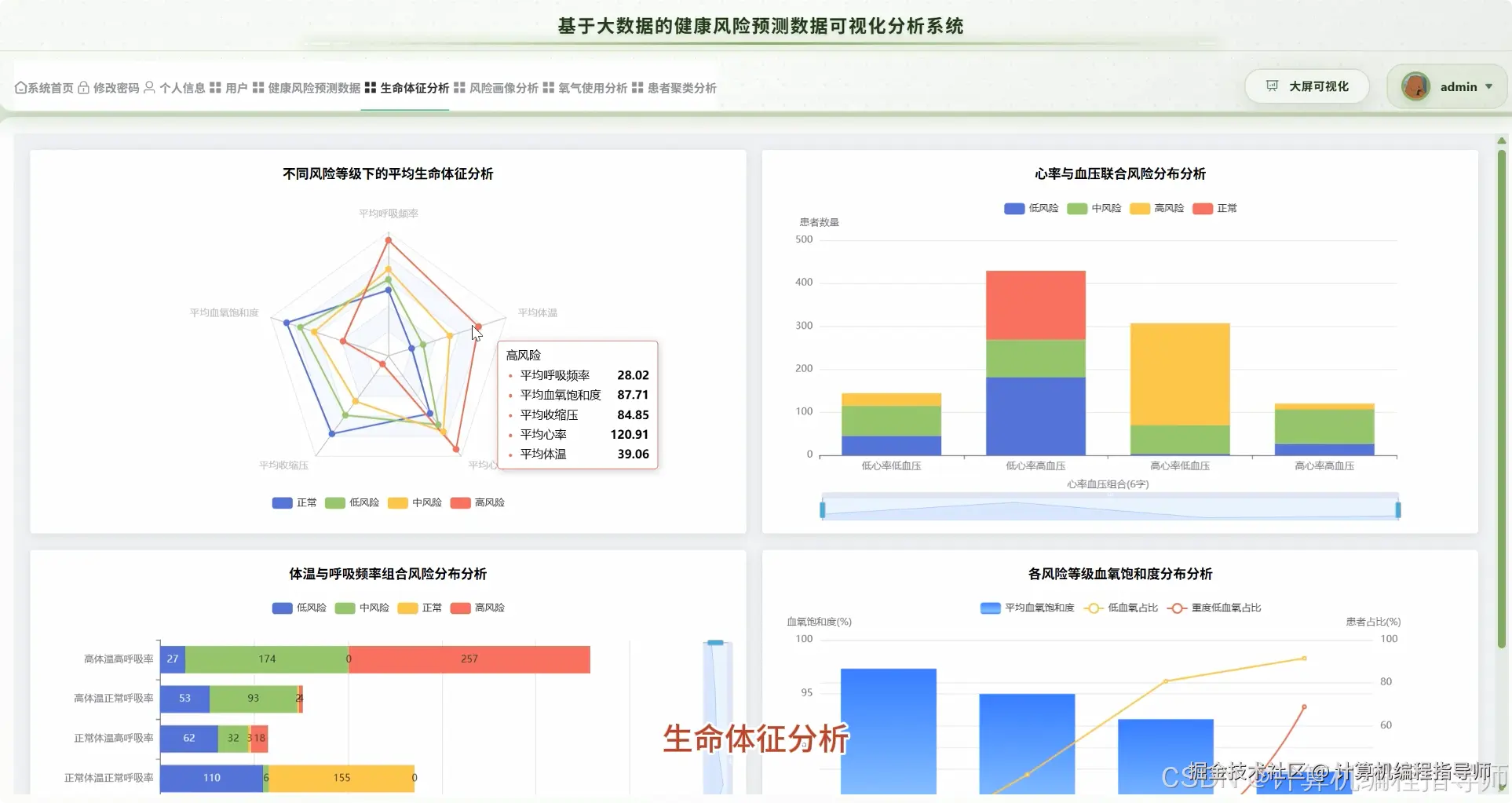Toggle 中风险 legend in radar chart
The width and height of the screenshot is (1512, 803).
coord(415,502)
